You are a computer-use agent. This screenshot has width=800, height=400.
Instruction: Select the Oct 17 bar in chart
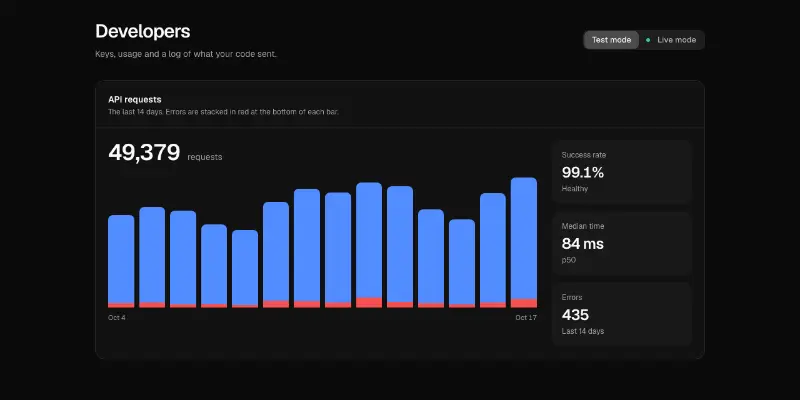(x=523, y=242)
